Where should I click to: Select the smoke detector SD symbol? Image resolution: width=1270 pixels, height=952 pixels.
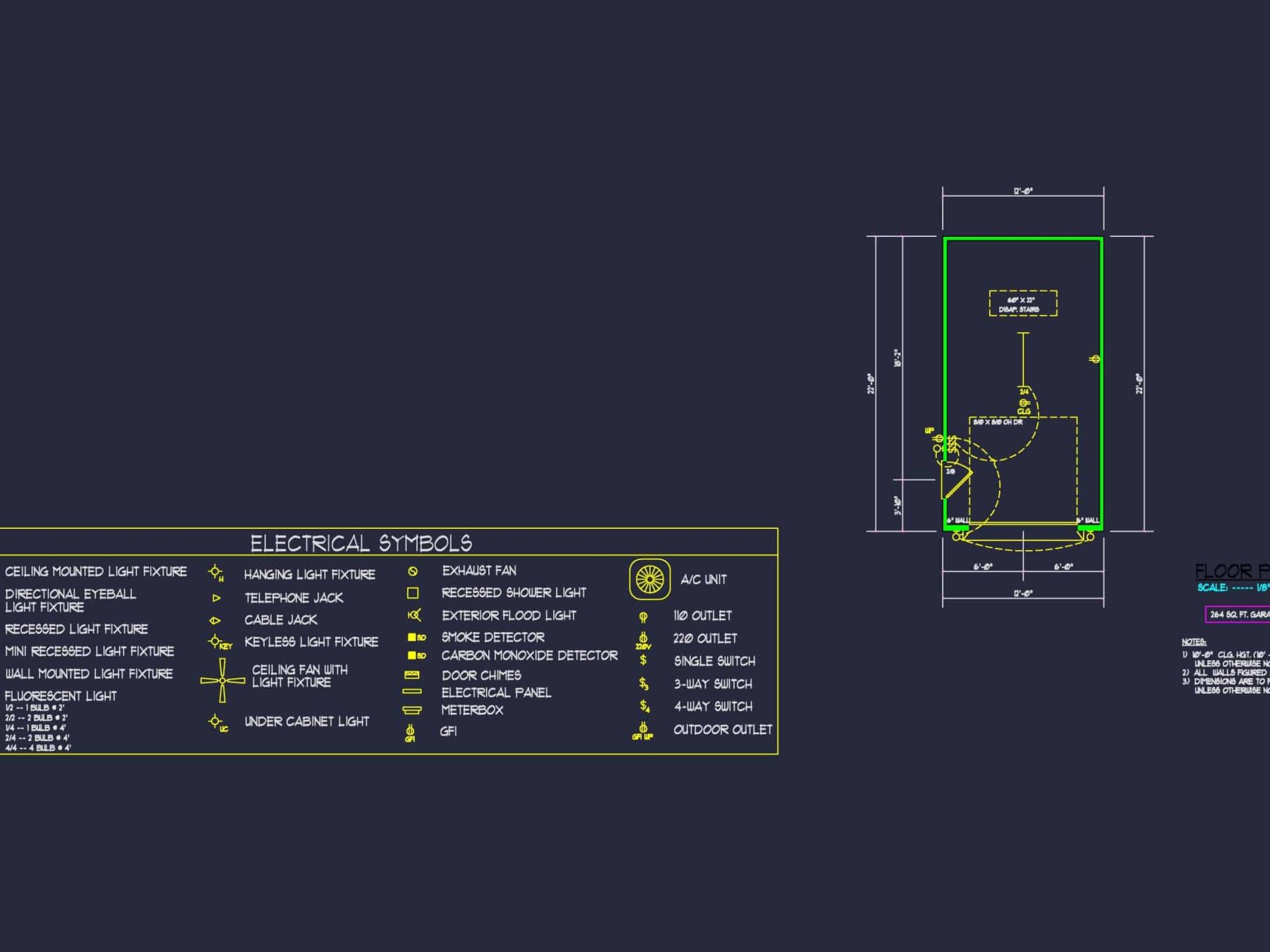click(x=416, y=637)
